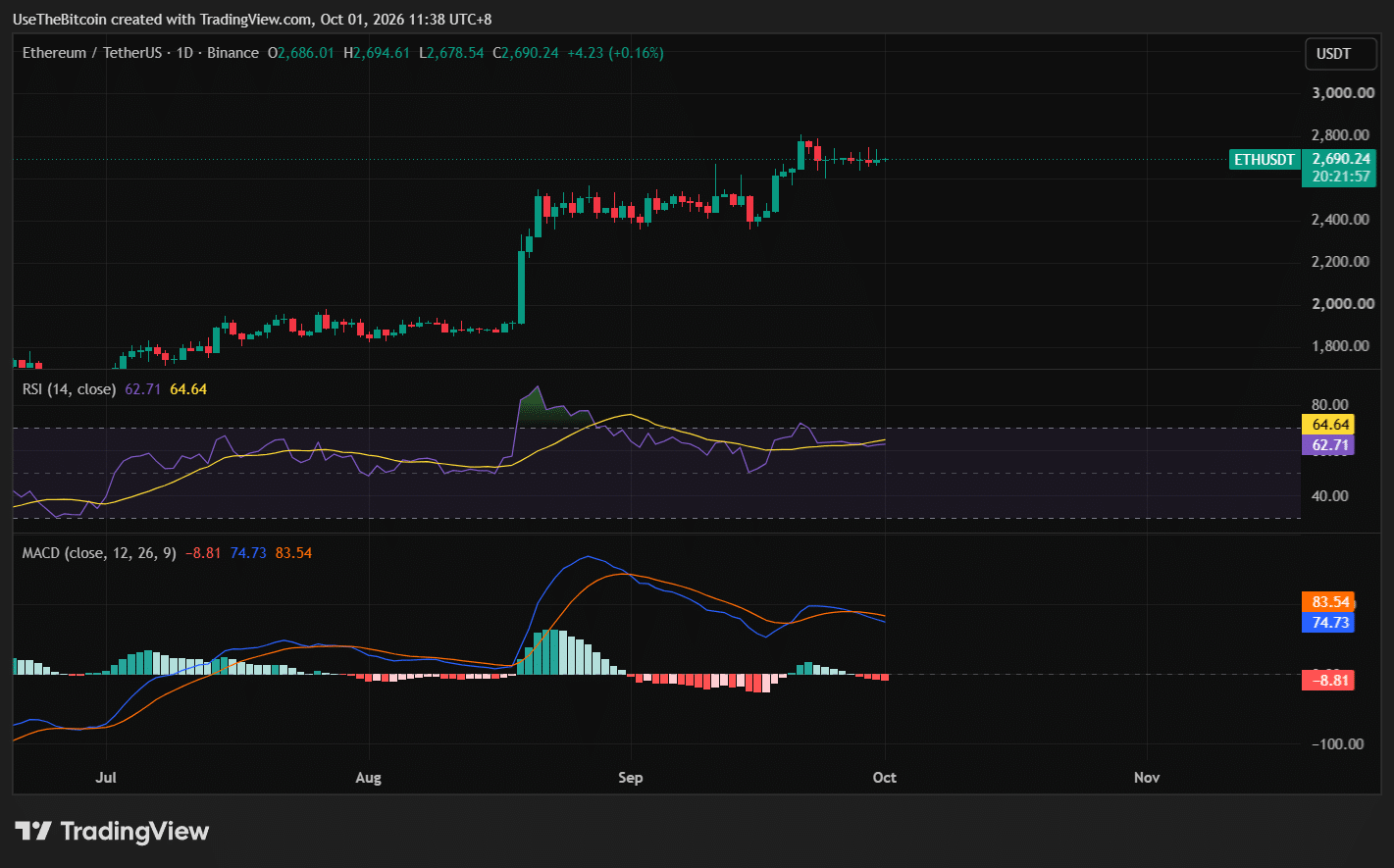1394x868 pixels.
Task: Click the Aug label on the time axis
Action: [x=368, y=778]
